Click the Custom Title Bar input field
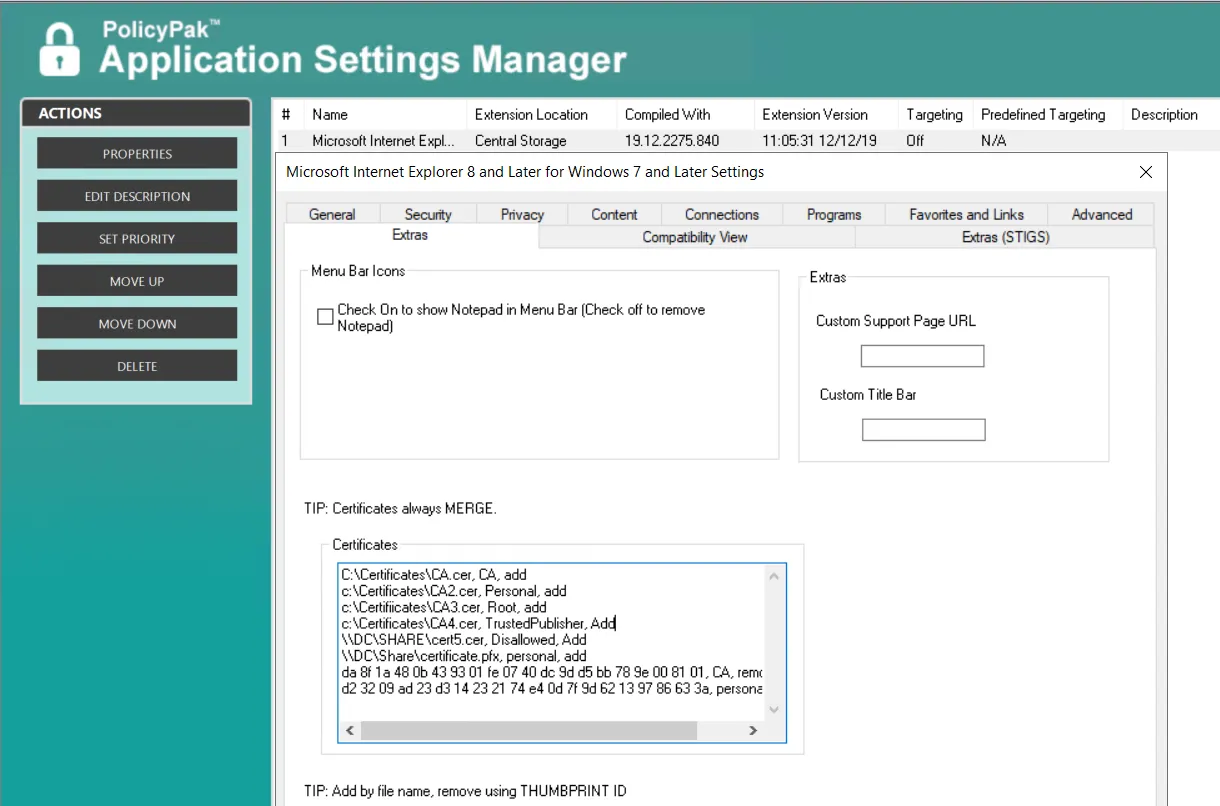The height and width of the screenshot is (806, 1220). 923,430
